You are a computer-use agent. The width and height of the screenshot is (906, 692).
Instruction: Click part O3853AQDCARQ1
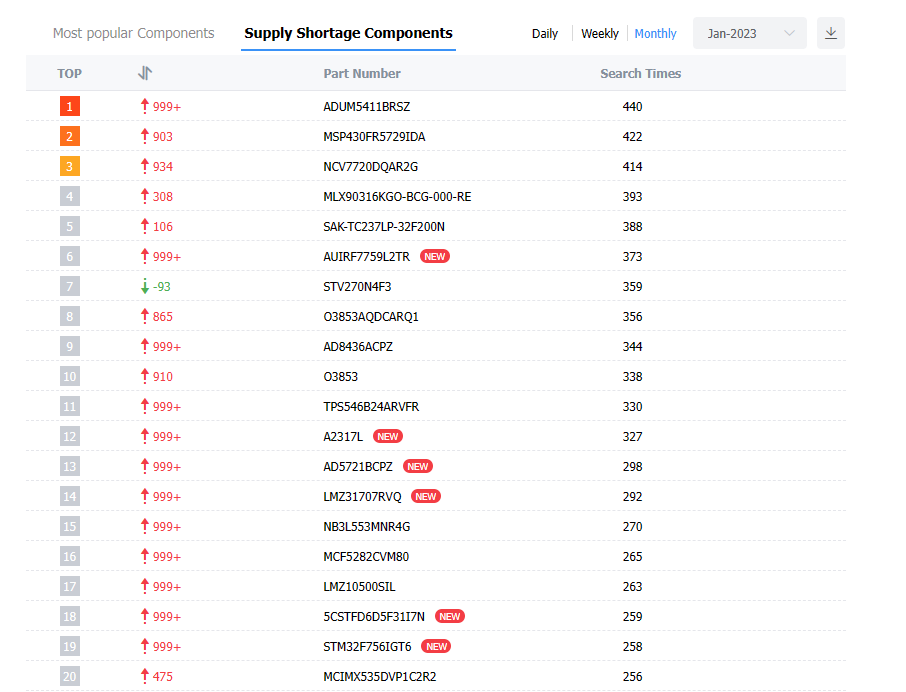371,317
